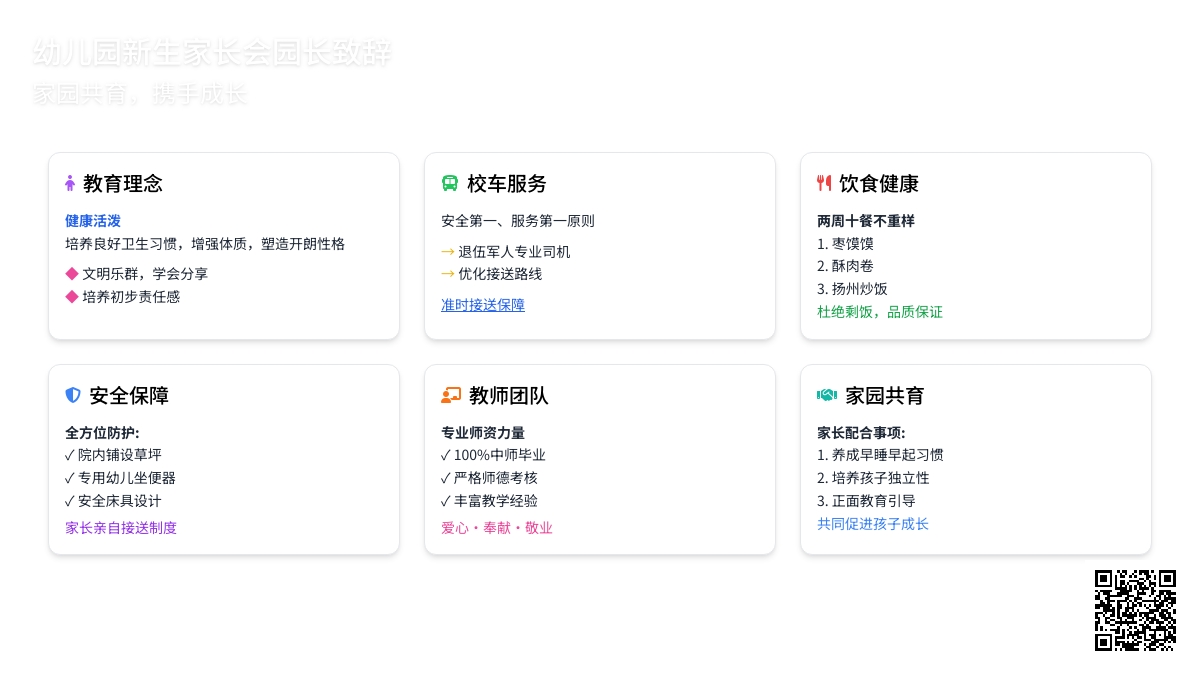Click list item 1. 养成早睡早起习惯
Screen dimensions: 1200x675
pyautogui.click(x=880, y=455)
